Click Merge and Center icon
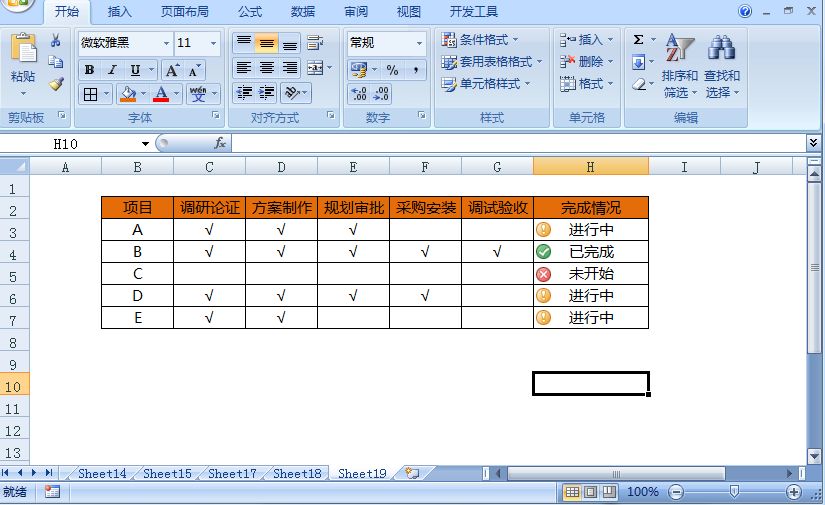 pyautogui.click(x=315, y=67)
